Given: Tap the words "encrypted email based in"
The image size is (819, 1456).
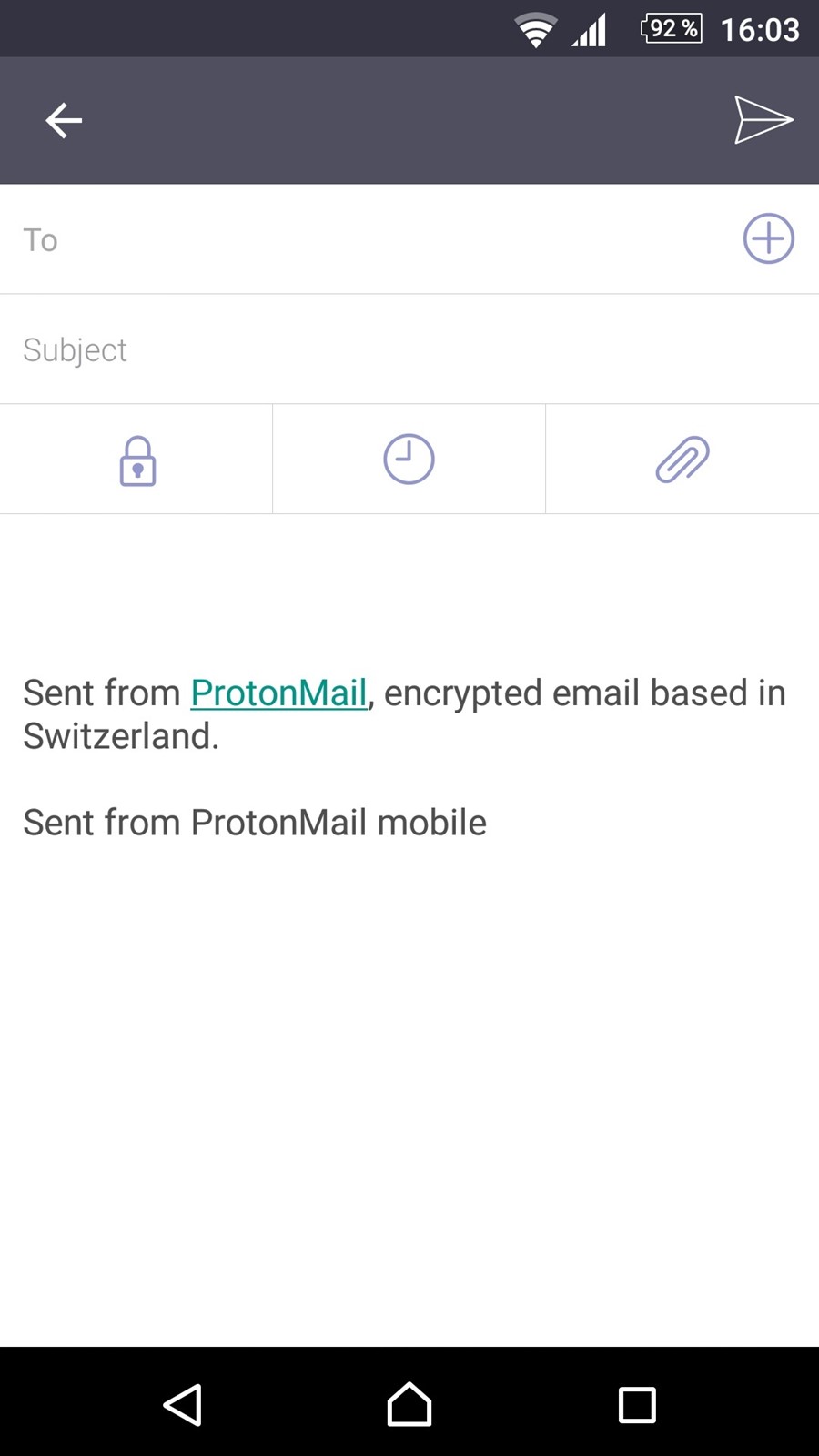Looking at the screenshot, I should point(584,693).
